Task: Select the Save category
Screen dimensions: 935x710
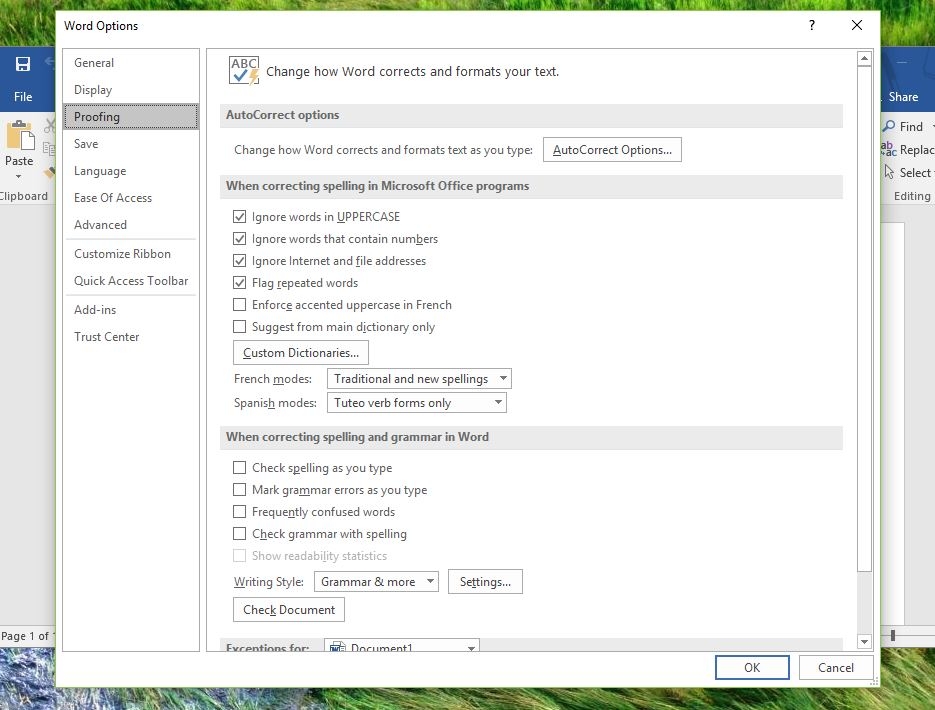Action: click(x=131, y=144)
